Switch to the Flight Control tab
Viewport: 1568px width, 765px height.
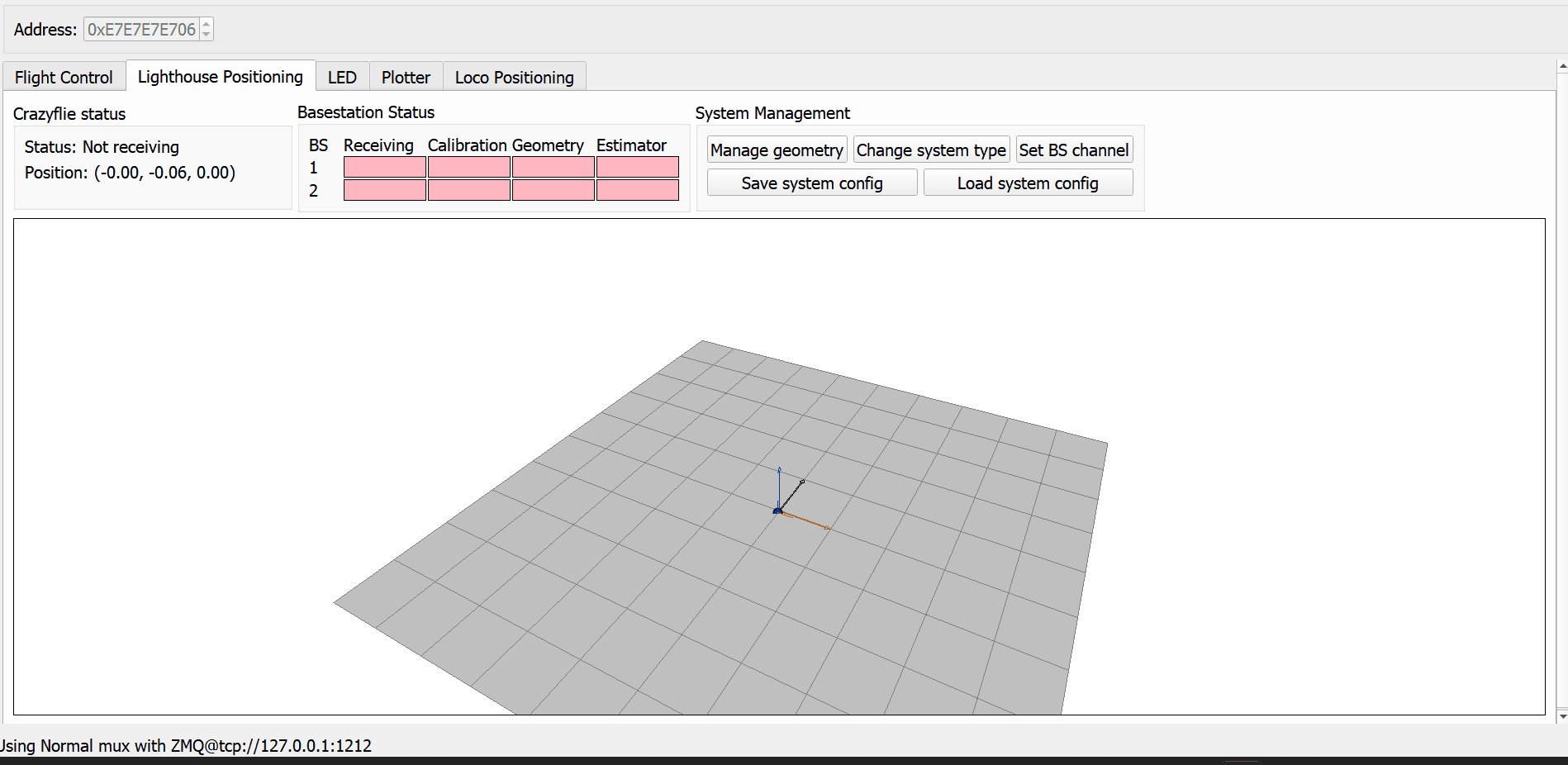click(64, 78)
